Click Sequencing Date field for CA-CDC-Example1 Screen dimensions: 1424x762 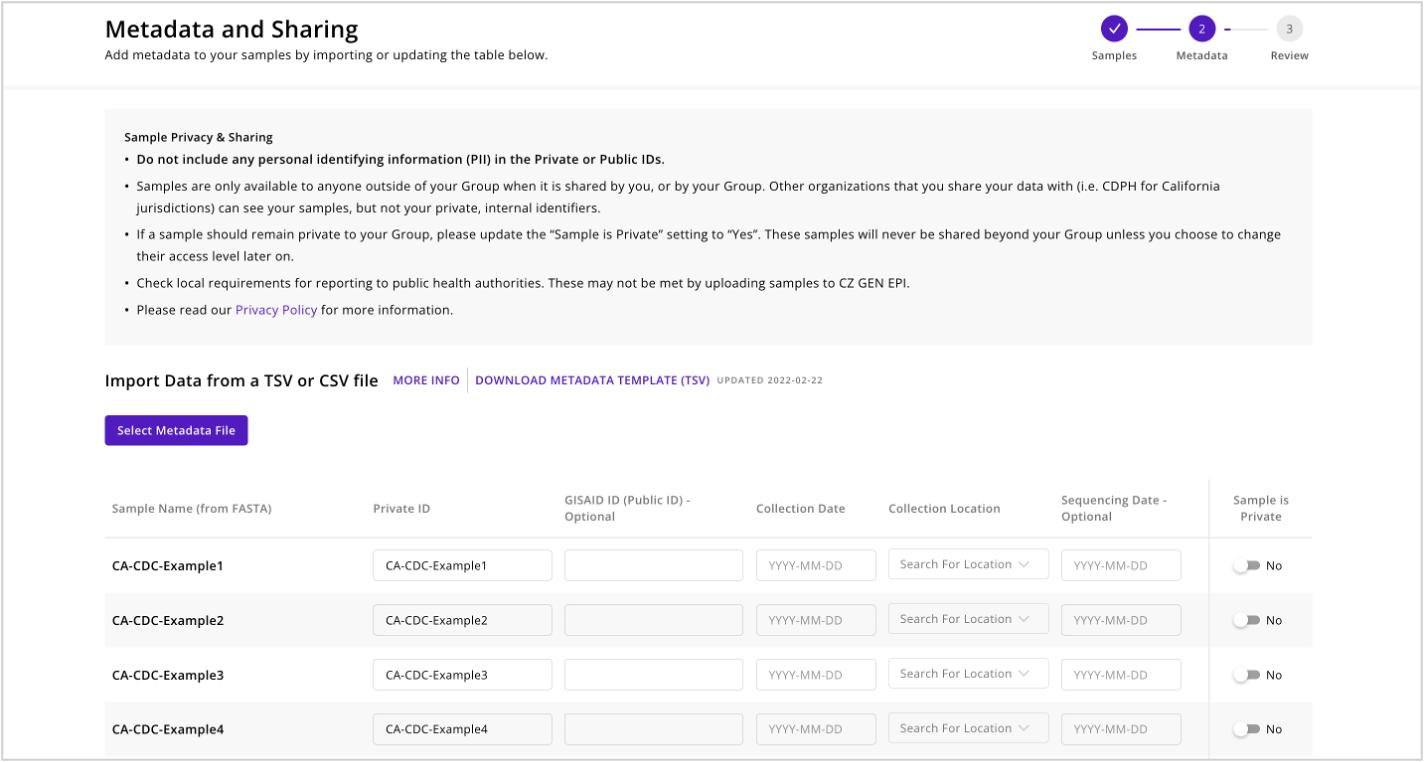click(x=1121, y=565)
